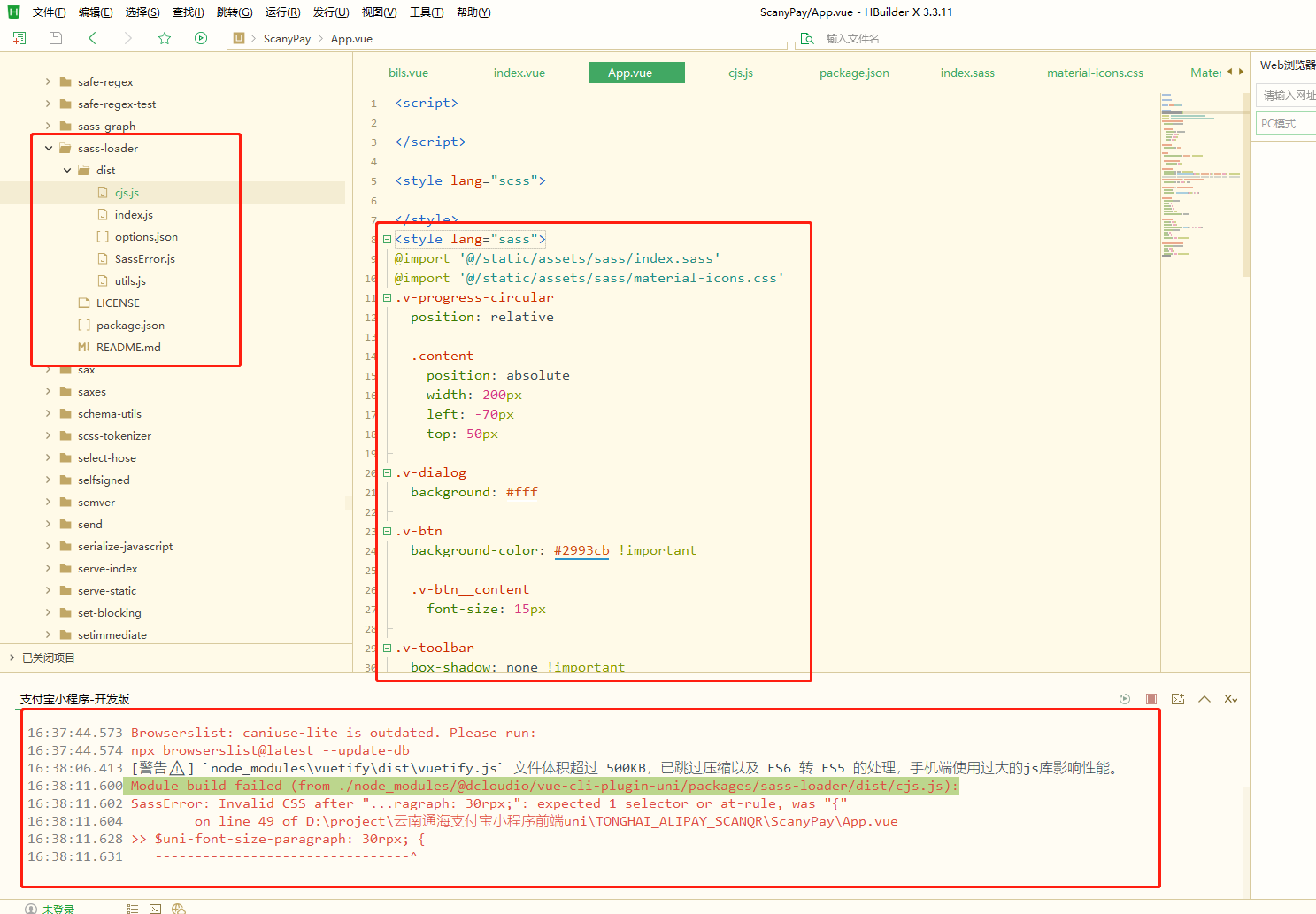
Task: Click the run play toolbar icon
Action: pyautogui.click(x=201, y=38)
